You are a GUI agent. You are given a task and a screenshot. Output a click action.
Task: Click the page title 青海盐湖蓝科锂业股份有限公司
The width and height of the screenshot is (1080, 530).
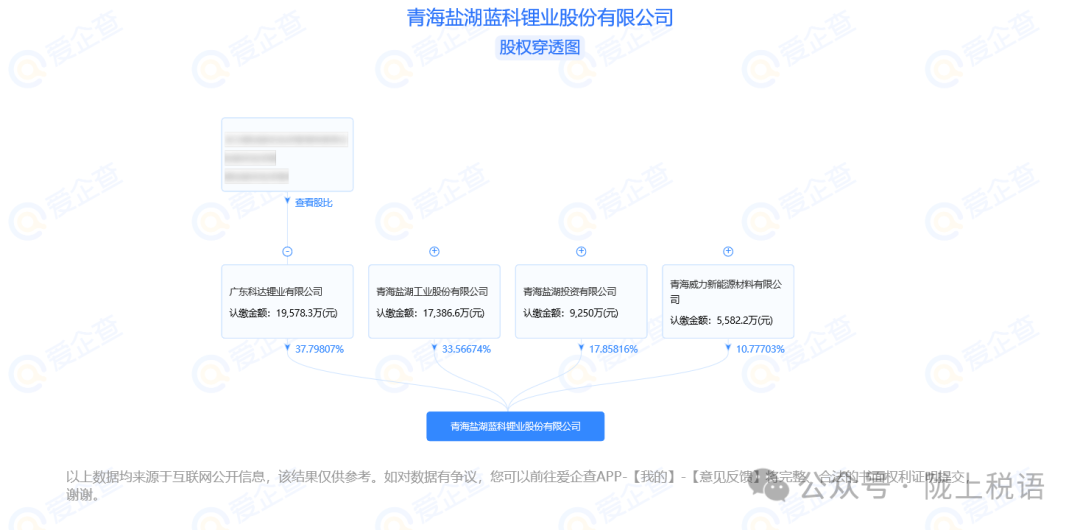pos(540,17)
